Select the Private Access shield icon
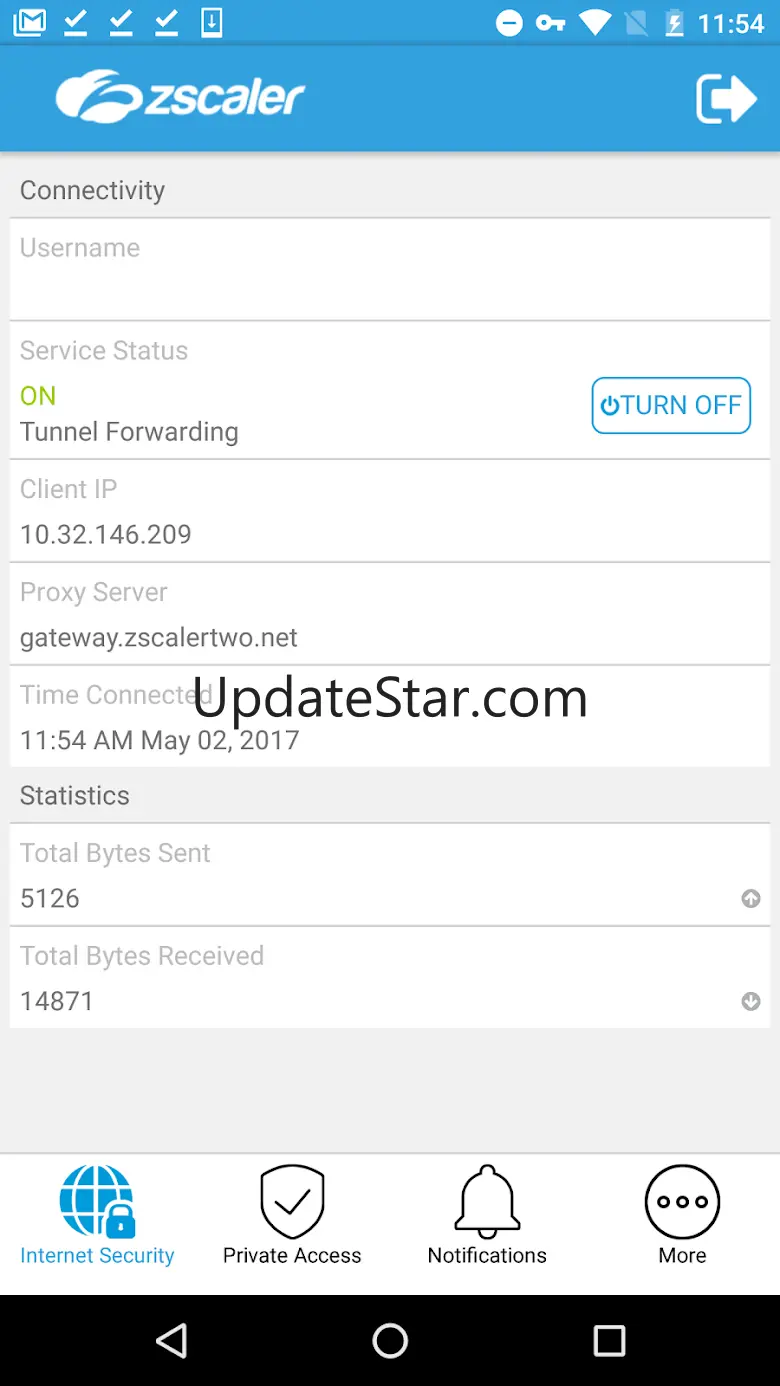780x1386 pixels. tap(292, 1201)
